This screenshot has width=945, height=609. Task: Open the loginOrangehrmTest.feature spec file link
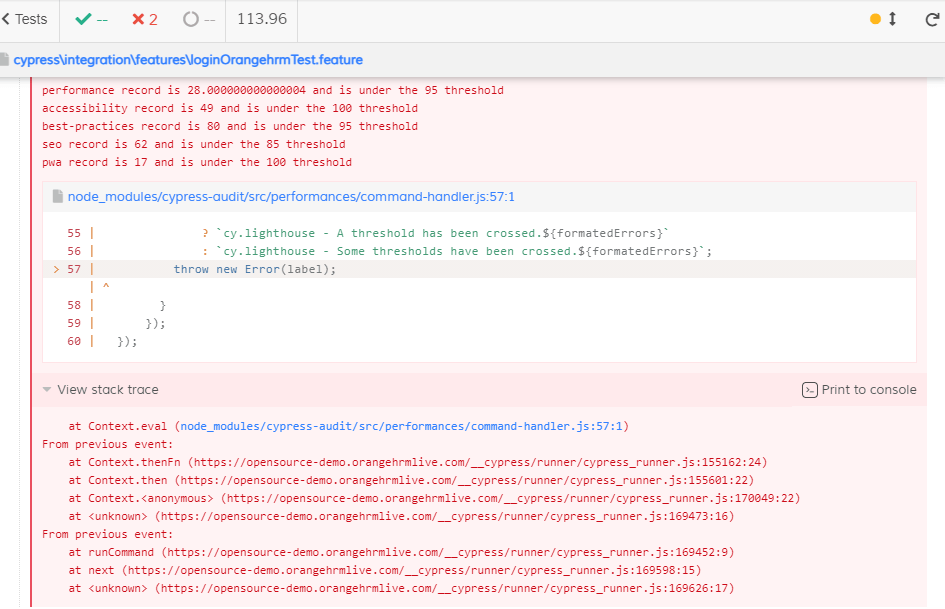(x=188, y=60)
